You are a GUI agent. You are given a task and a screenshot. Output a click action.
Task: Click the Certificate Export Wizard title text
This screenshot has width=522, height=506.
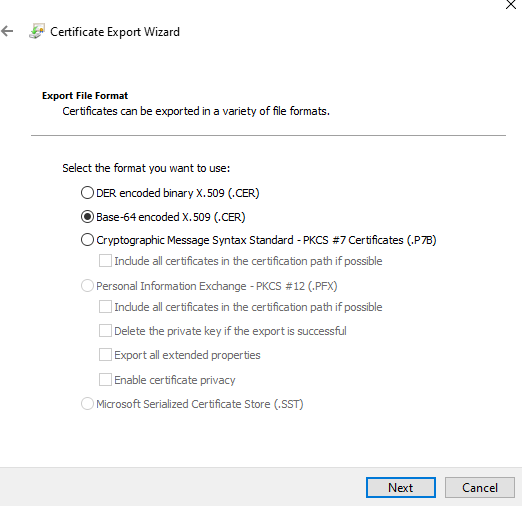point(115,32)
